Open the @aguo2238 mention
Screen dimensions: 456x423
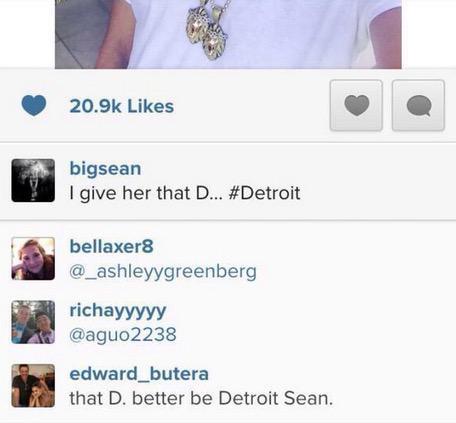click(x=123, y=334)
